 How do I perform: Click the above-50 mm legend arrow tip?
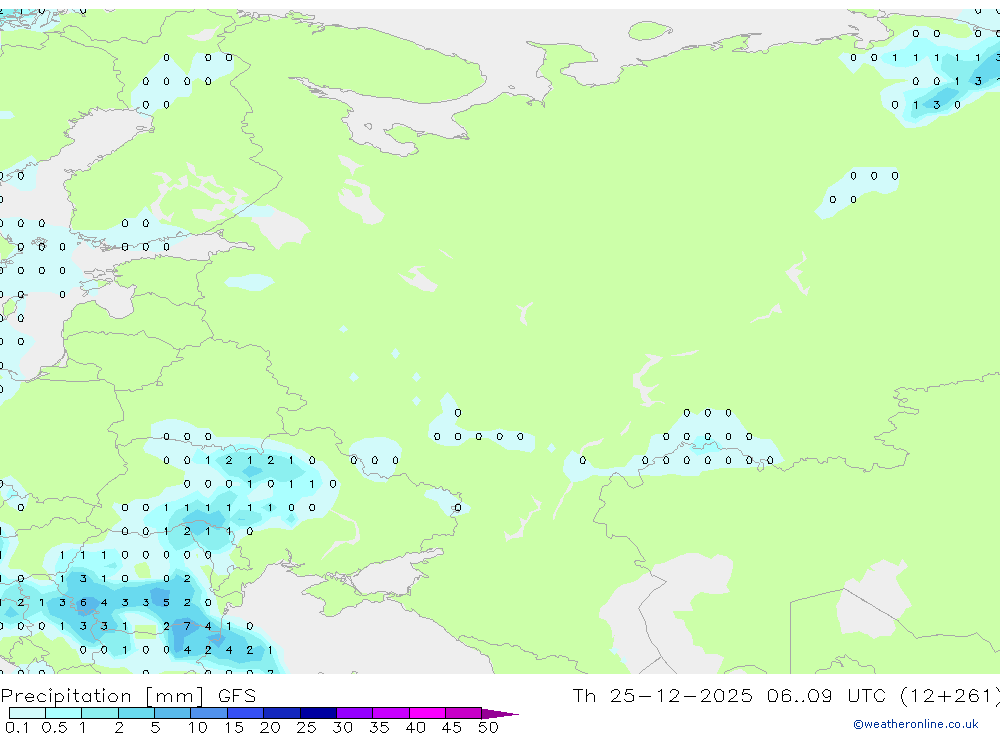(x=500, y=714)
